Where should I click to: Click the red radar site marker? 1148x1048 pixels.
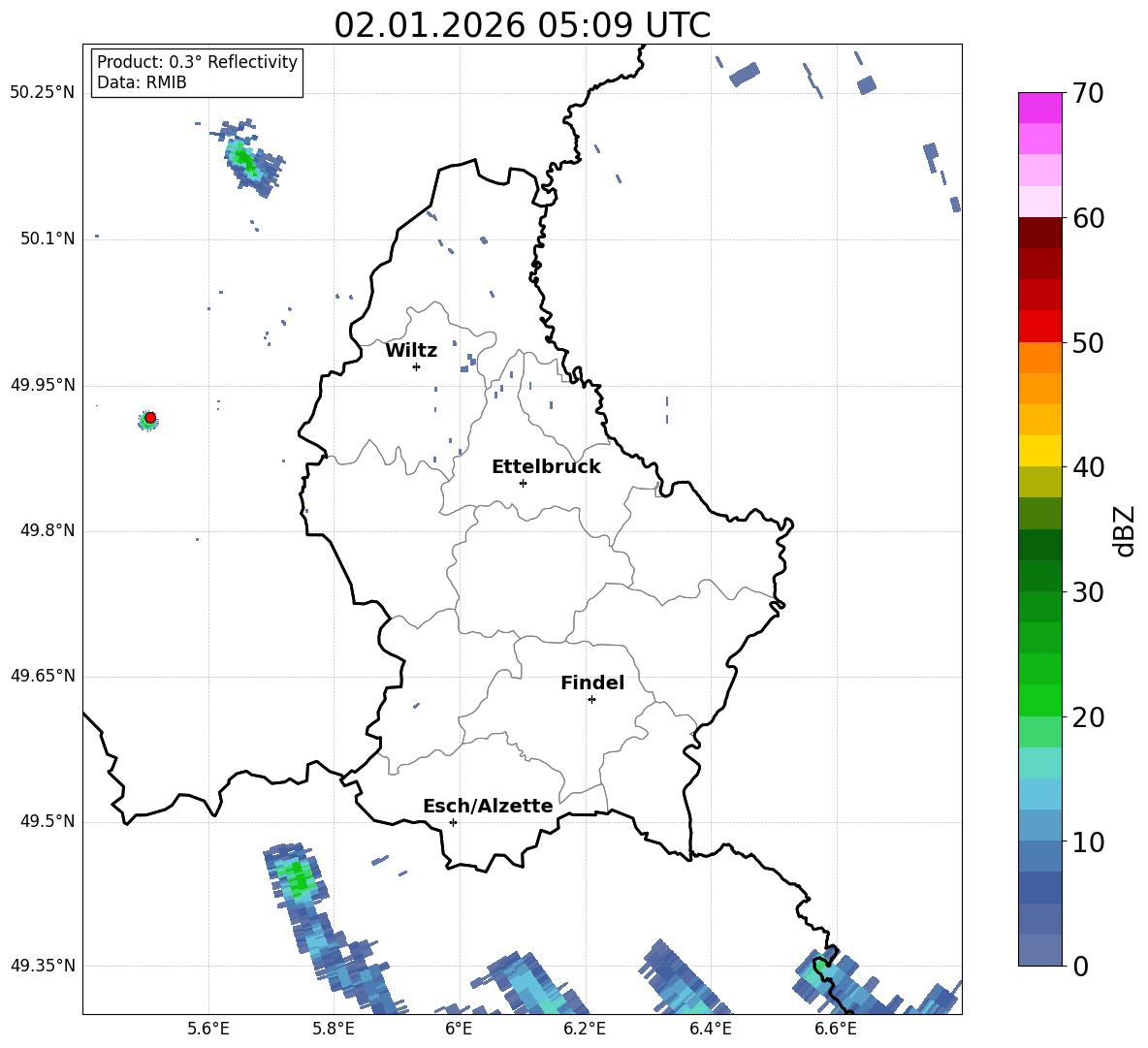150,418
